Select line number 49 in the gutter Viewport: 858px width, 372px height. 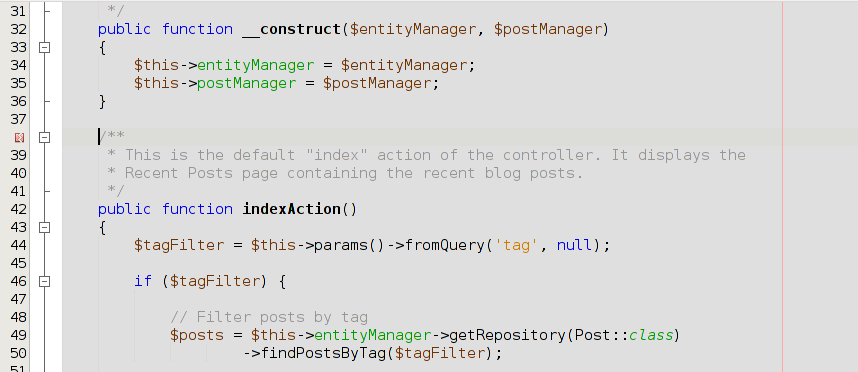point(18,335)
